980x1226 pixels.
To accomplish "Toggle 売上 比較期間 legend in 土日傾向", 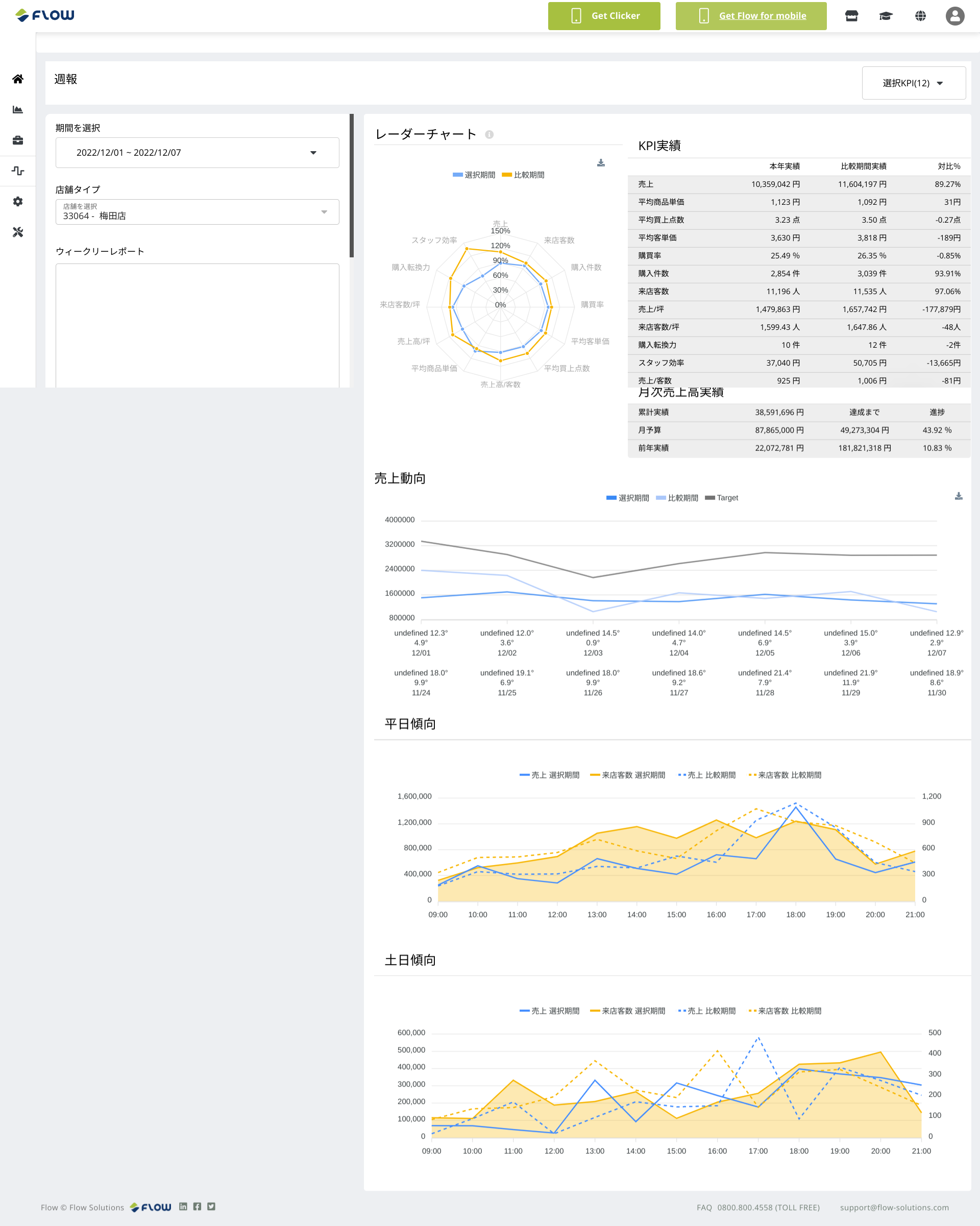I will [x=706, y=1011].
